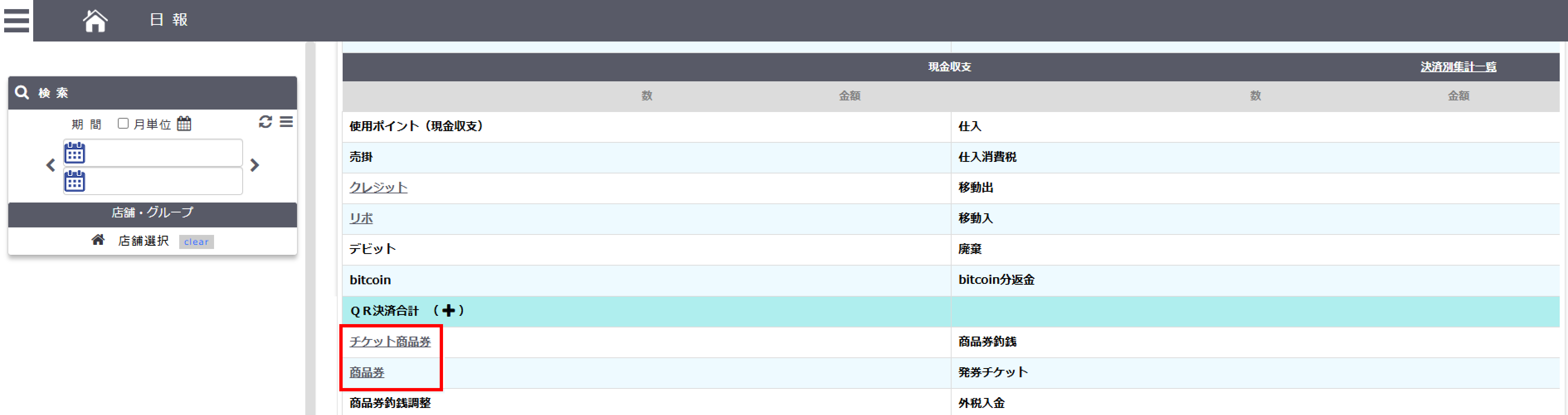The width and height of the screenshot is (1568, 415).
Task: Open the 決済別集計一覧 link
Action: pyautogui.click(x=1458, y=67)
